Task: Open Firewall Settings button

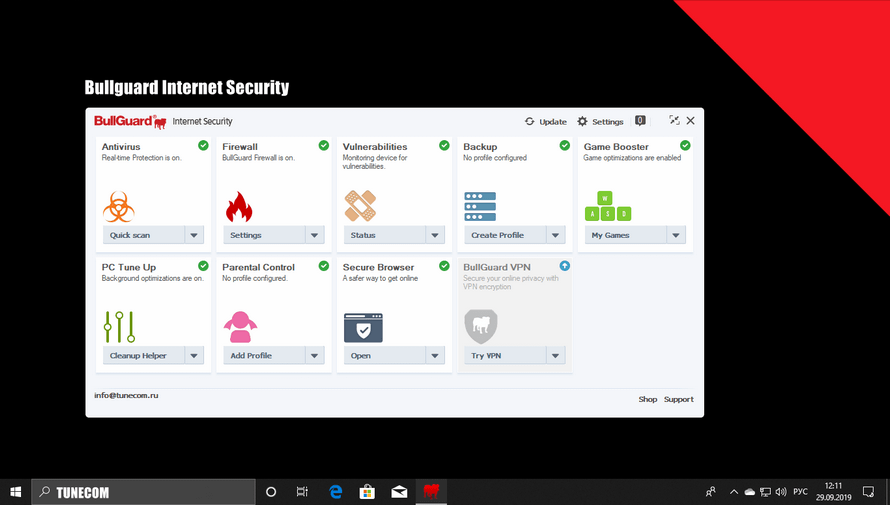Action: click(x=264, y=235)
